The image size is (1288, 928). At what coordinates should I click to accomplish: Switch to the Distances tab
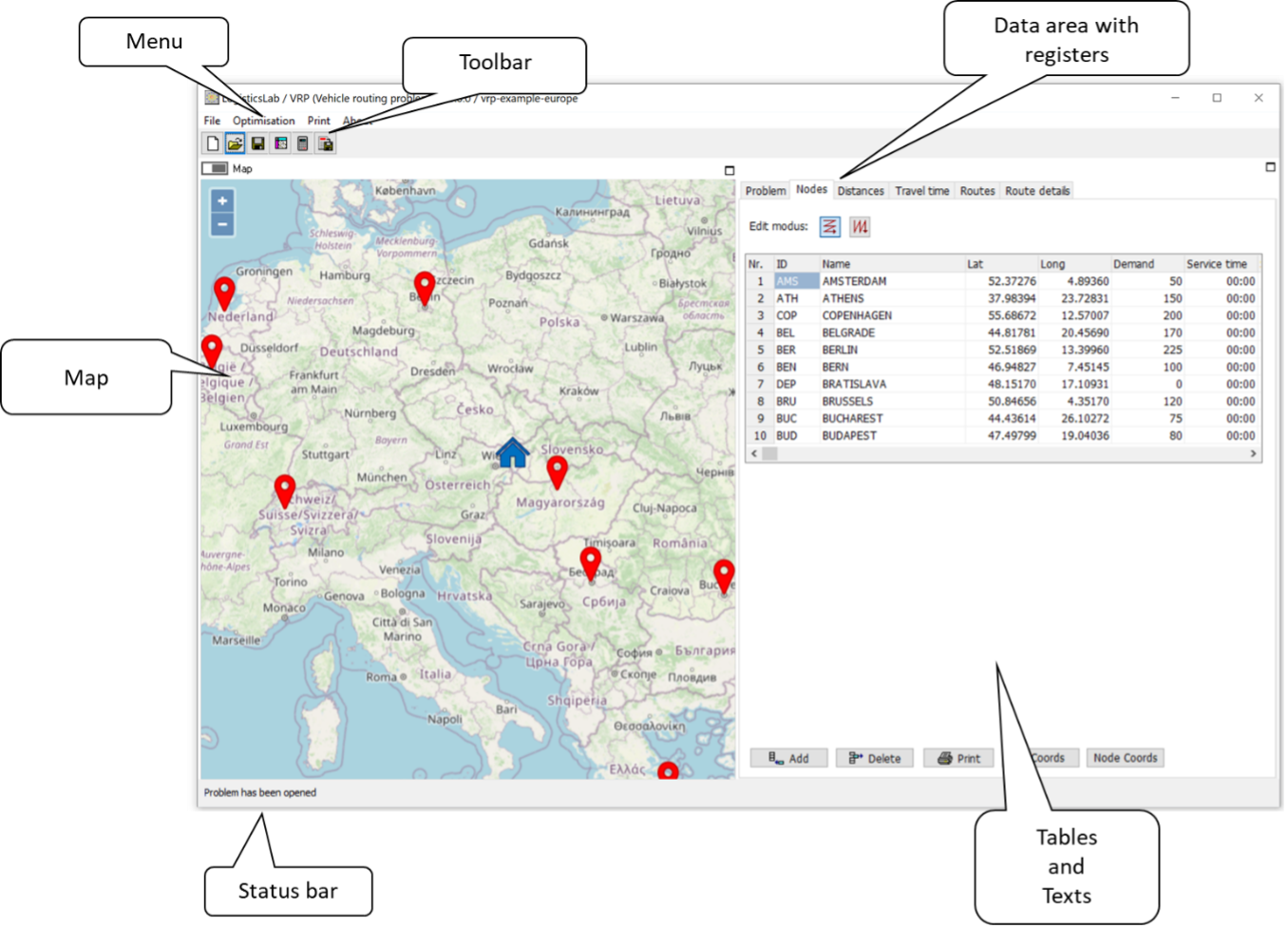click(861, 191)
